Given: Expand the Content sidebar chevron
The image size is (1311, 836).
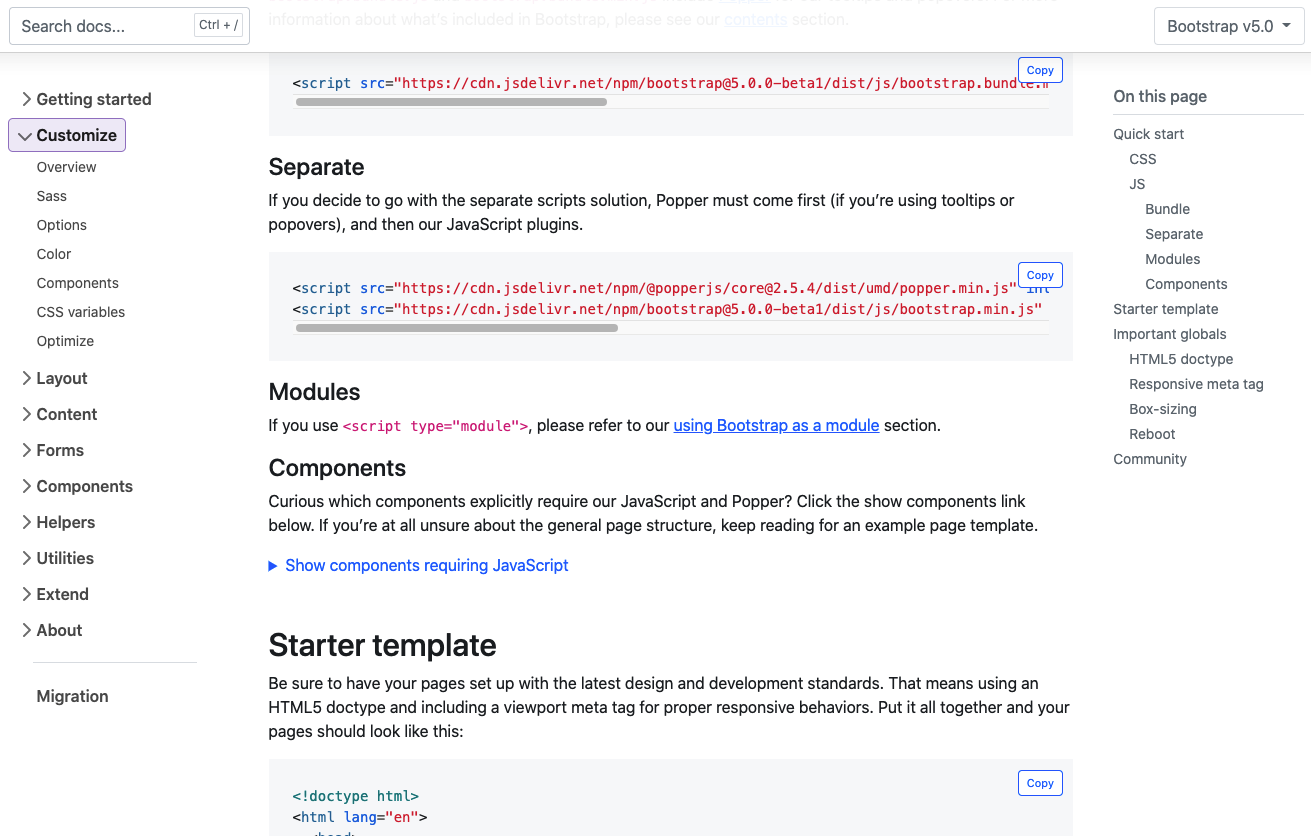Looking at the screenshot, I should coord(27,414).
